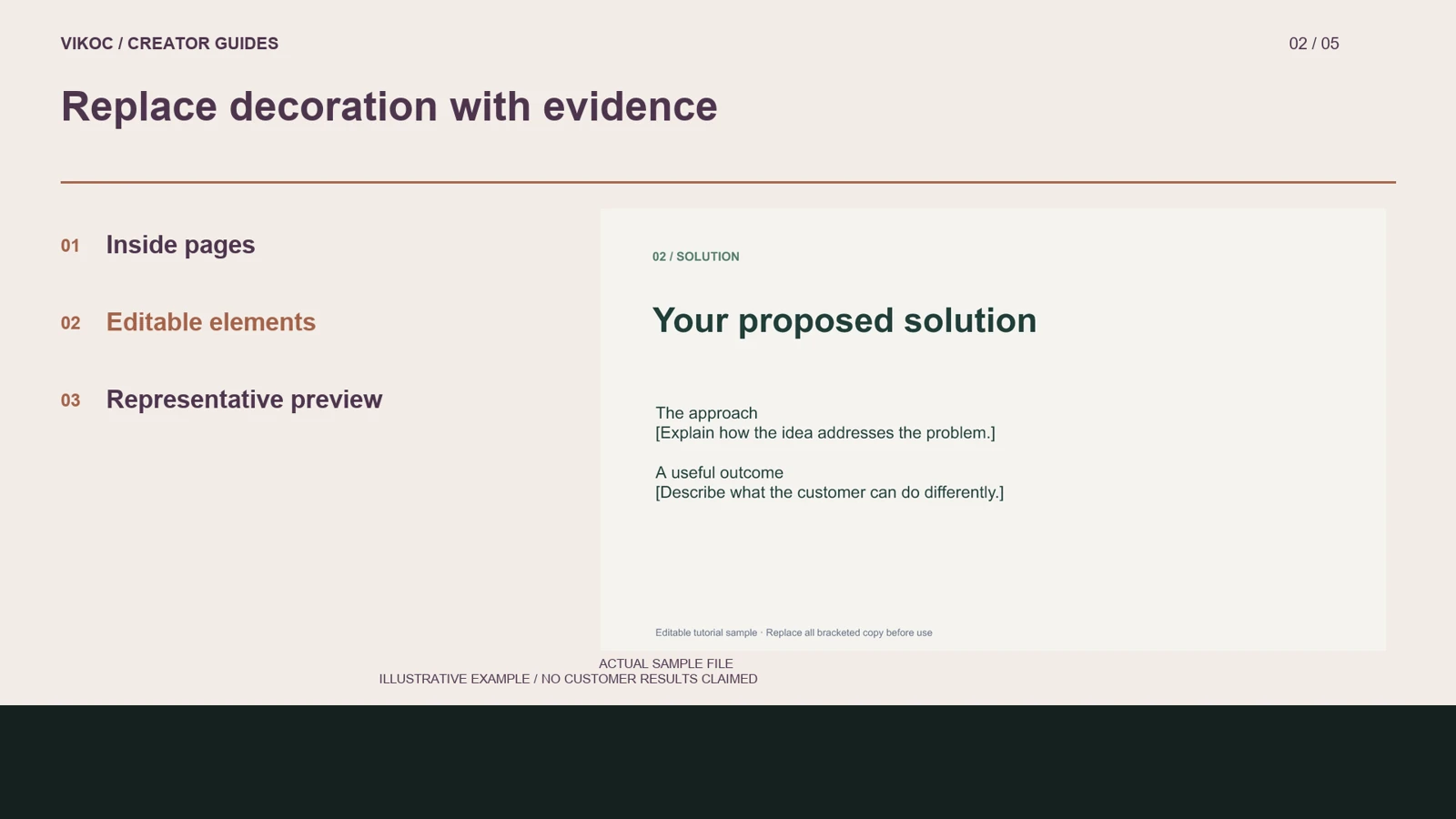Click the "02 / SOLUTION" label in preview
This screenshot has width=1456, height=819.
pos(696,257)
